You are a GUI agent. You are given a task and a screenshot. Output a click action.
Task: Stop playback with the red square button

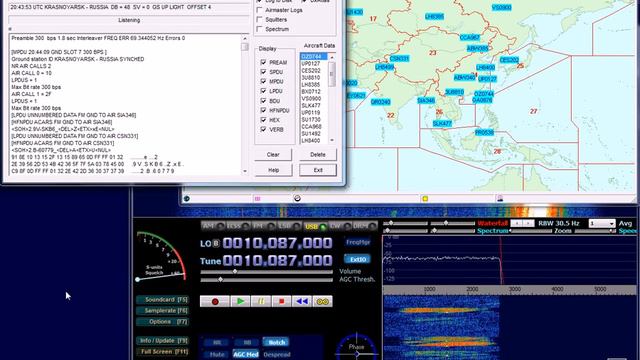point(281,301)
